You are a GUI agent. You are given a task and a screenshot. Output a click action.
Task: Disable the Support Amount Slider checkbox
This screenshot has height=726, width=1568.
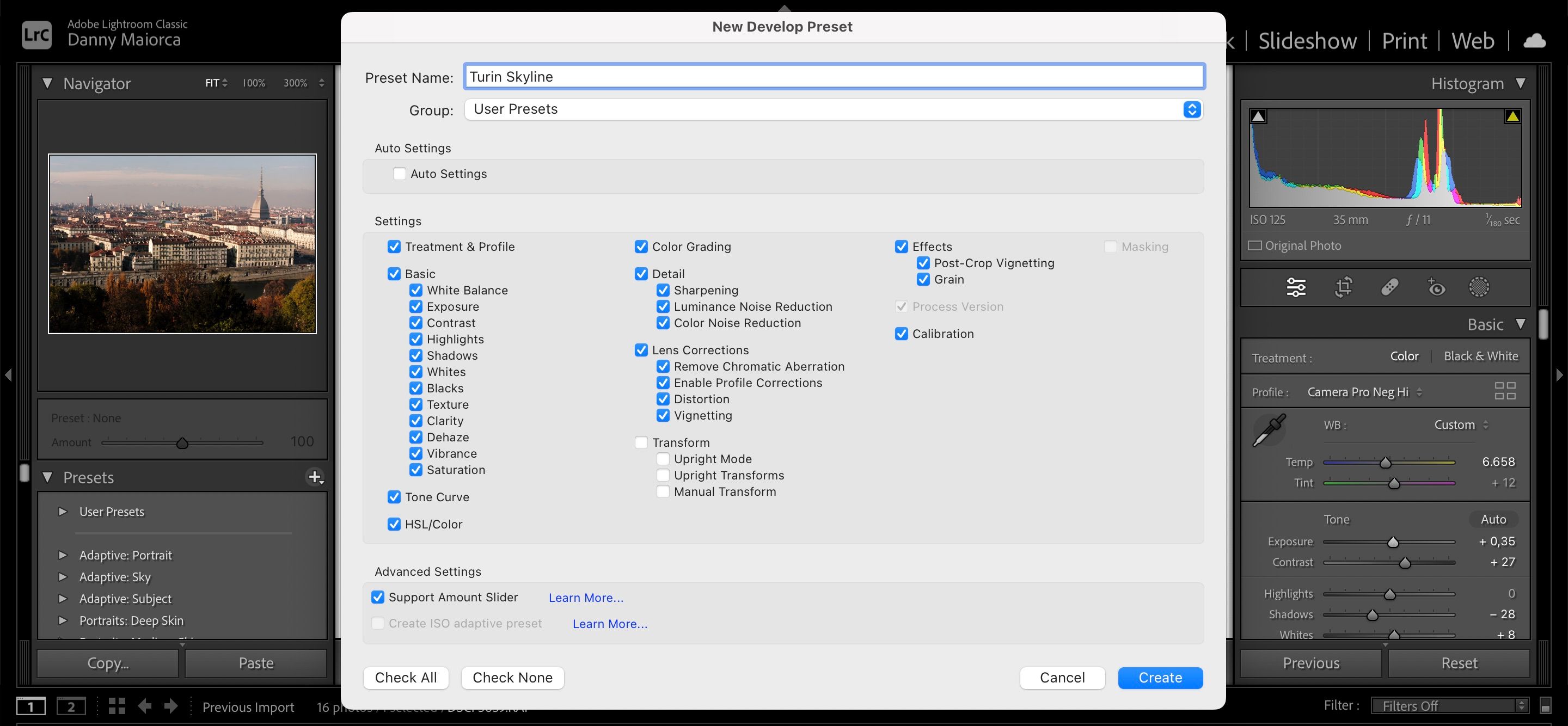(378, 597)
